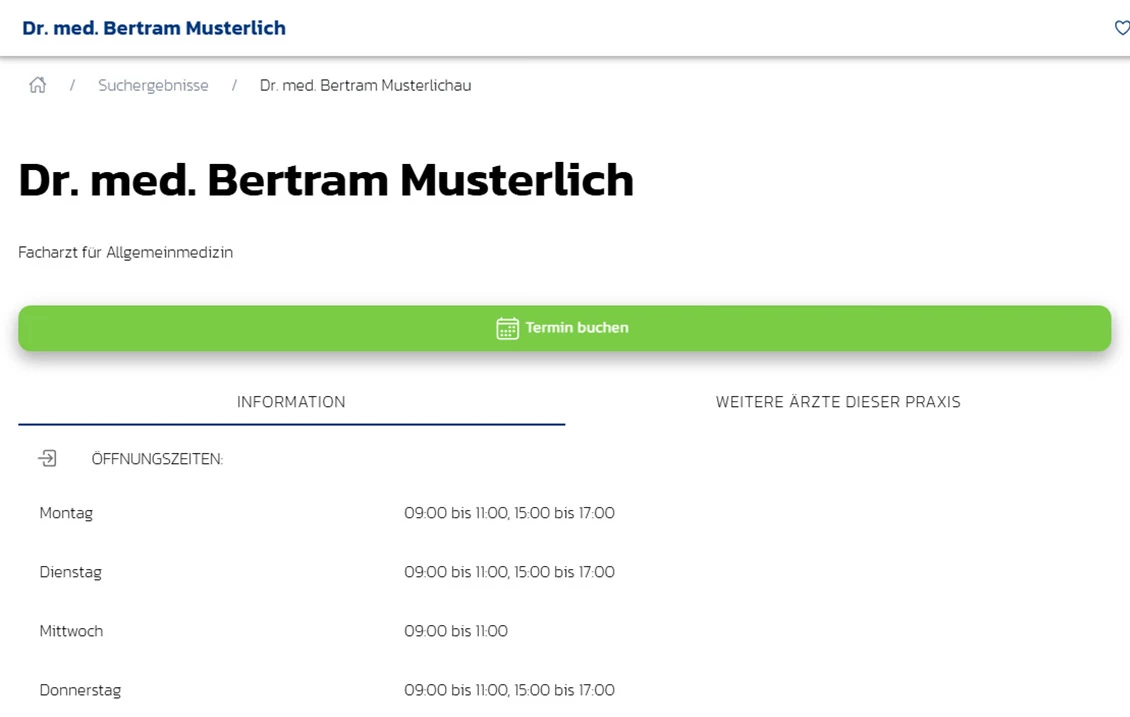1130x717 pixels.
Task: Select the Mittwoch row label
Action: [x=71, y=631]
